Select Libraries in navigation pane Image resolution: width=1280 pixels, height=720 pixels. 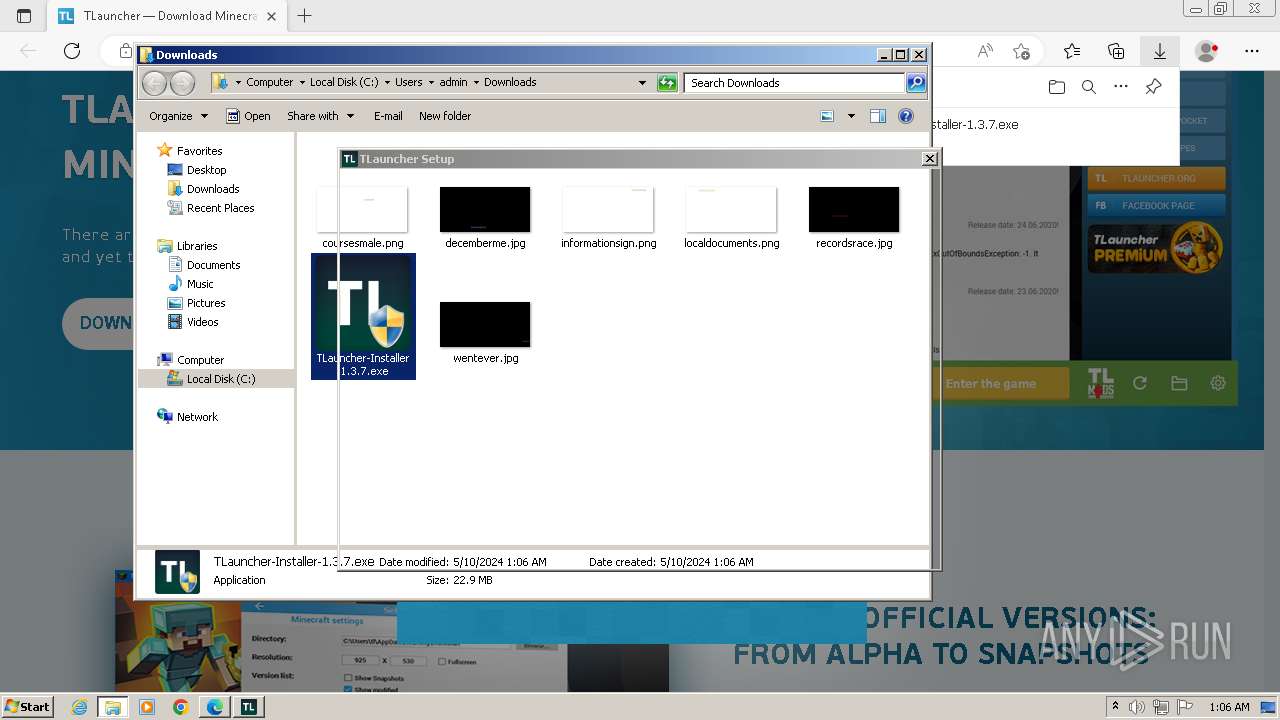(x=197, y=246)
